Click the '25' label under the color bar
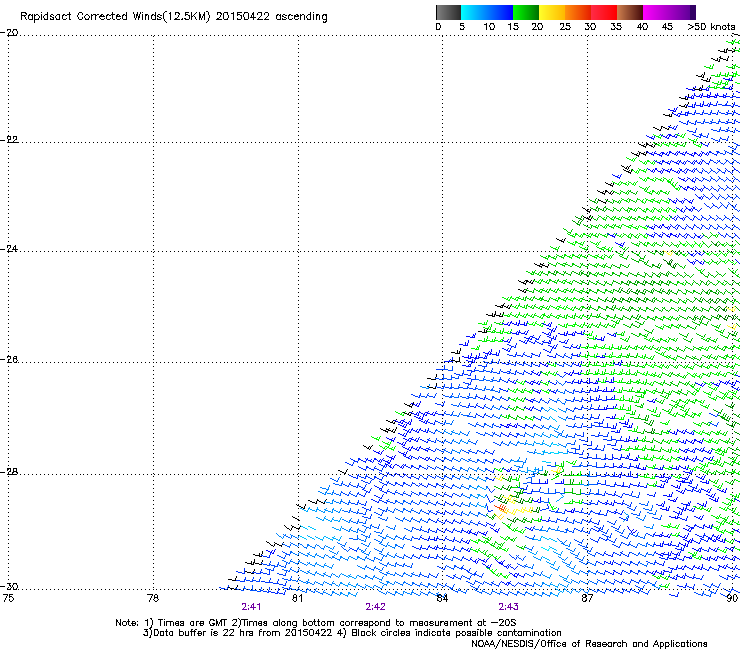740x650 pixels. coord(565,27)
